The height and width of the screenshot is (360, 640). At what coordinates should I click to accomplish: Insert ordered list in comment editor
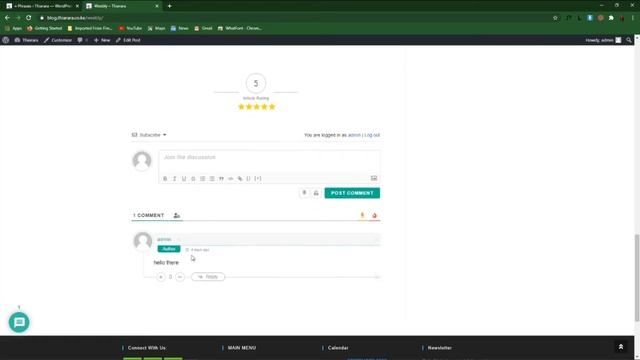click(x=203, y=179)
